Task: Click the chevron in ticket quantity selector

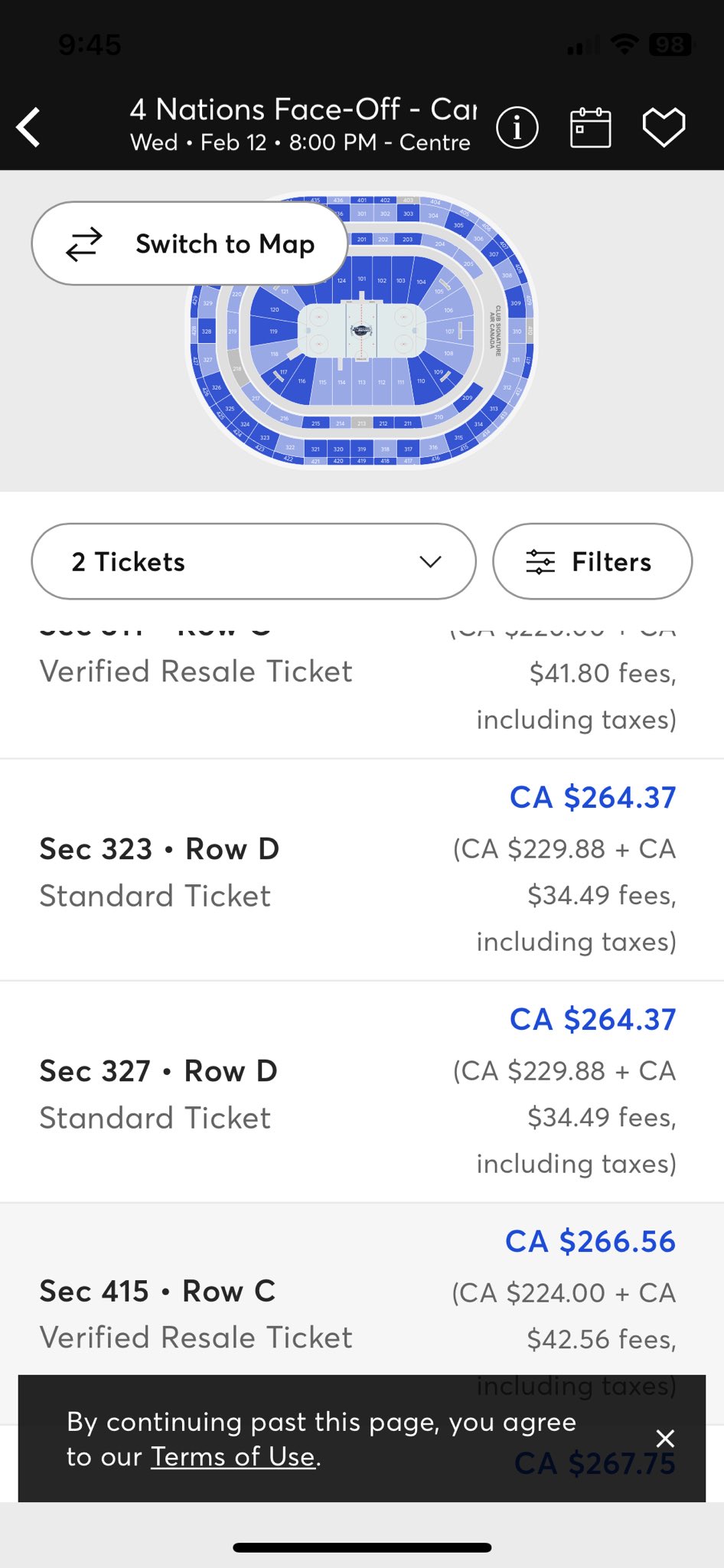Action: (x=431, y=562)
